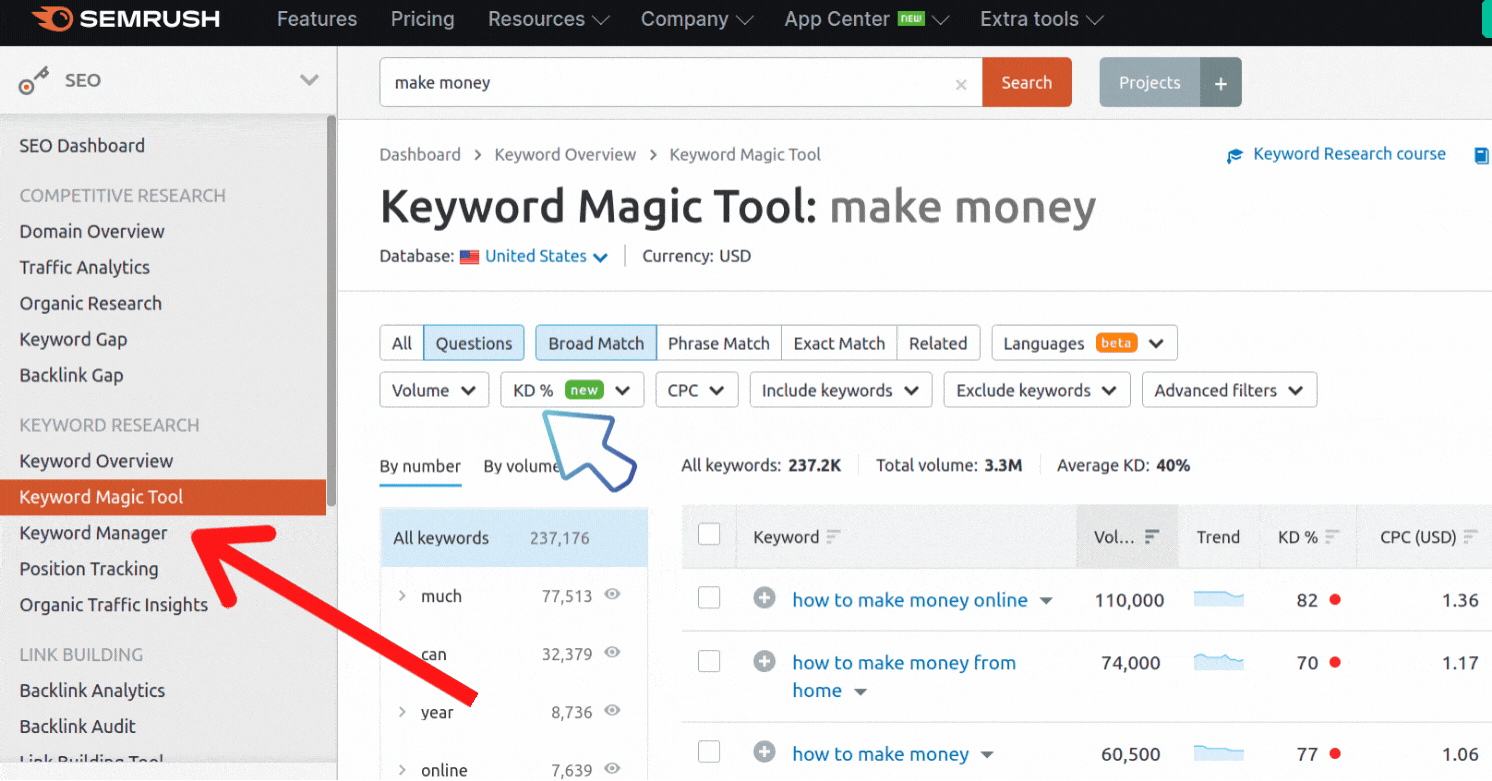Switch to the By number tab
The width and height of the screenshot is (1492, 781).
[420, 466]
